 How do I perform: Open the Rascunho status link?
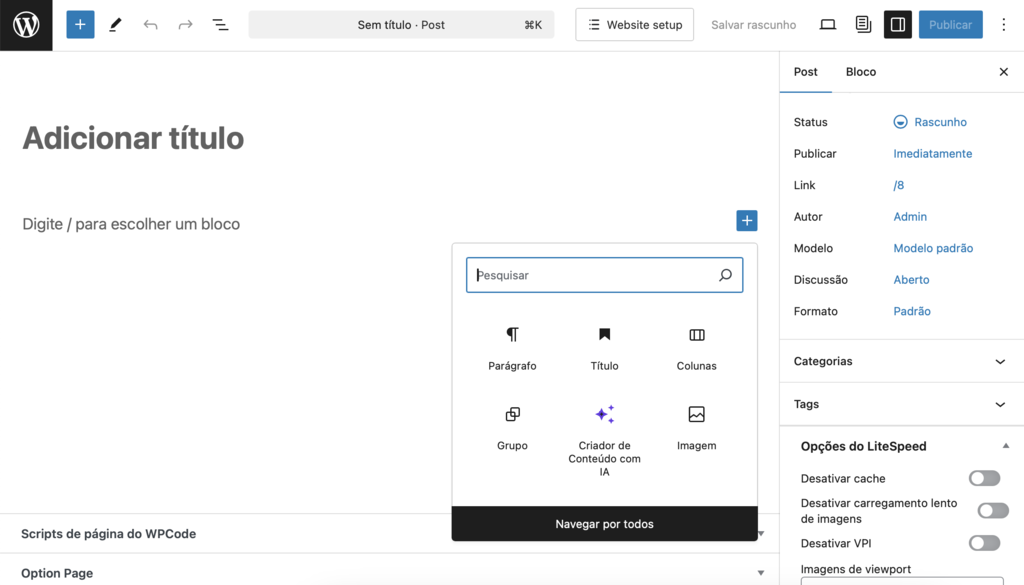[938, 121]
